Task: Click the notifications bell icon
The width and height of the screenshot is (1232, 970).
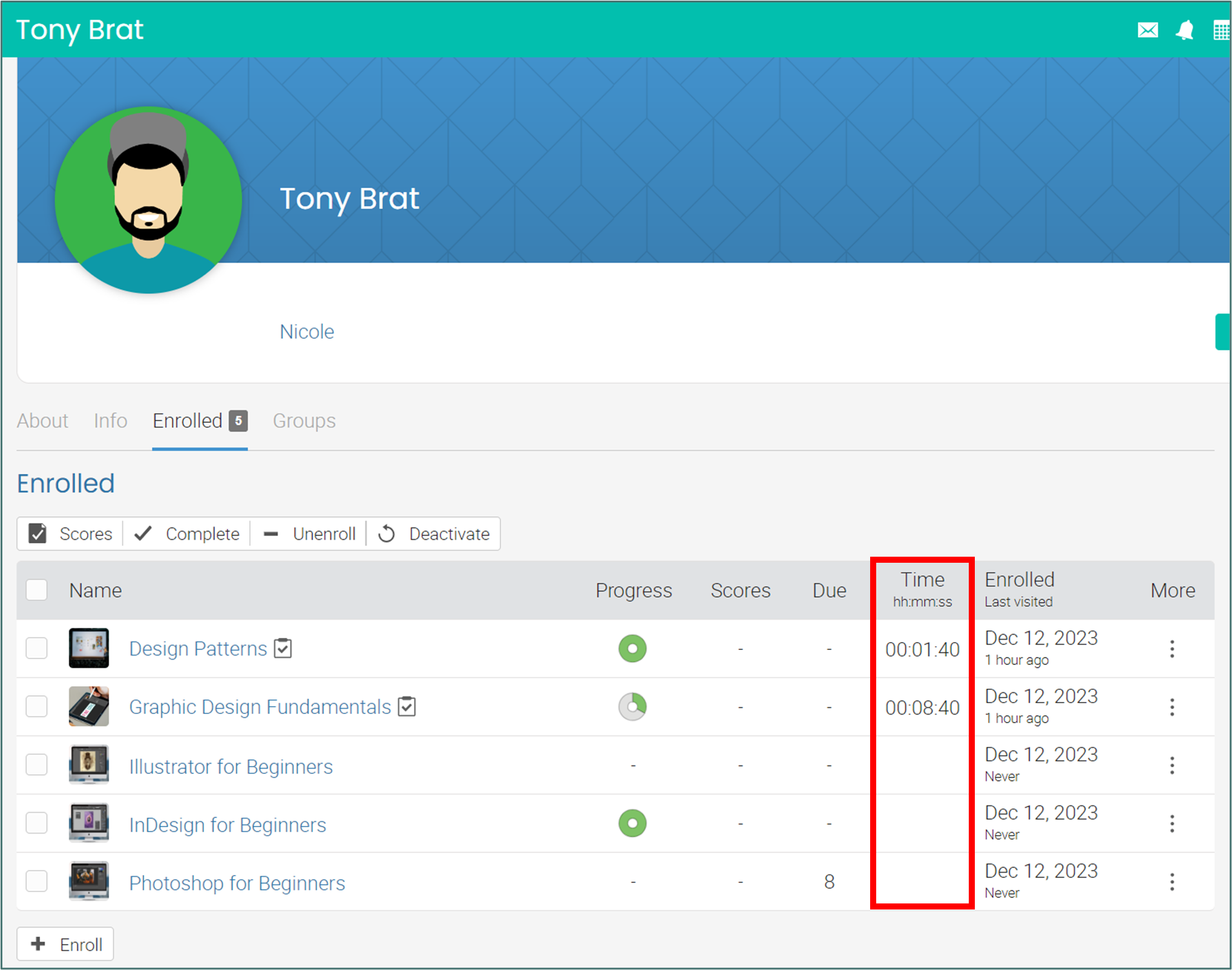Action: (1184, 30)
